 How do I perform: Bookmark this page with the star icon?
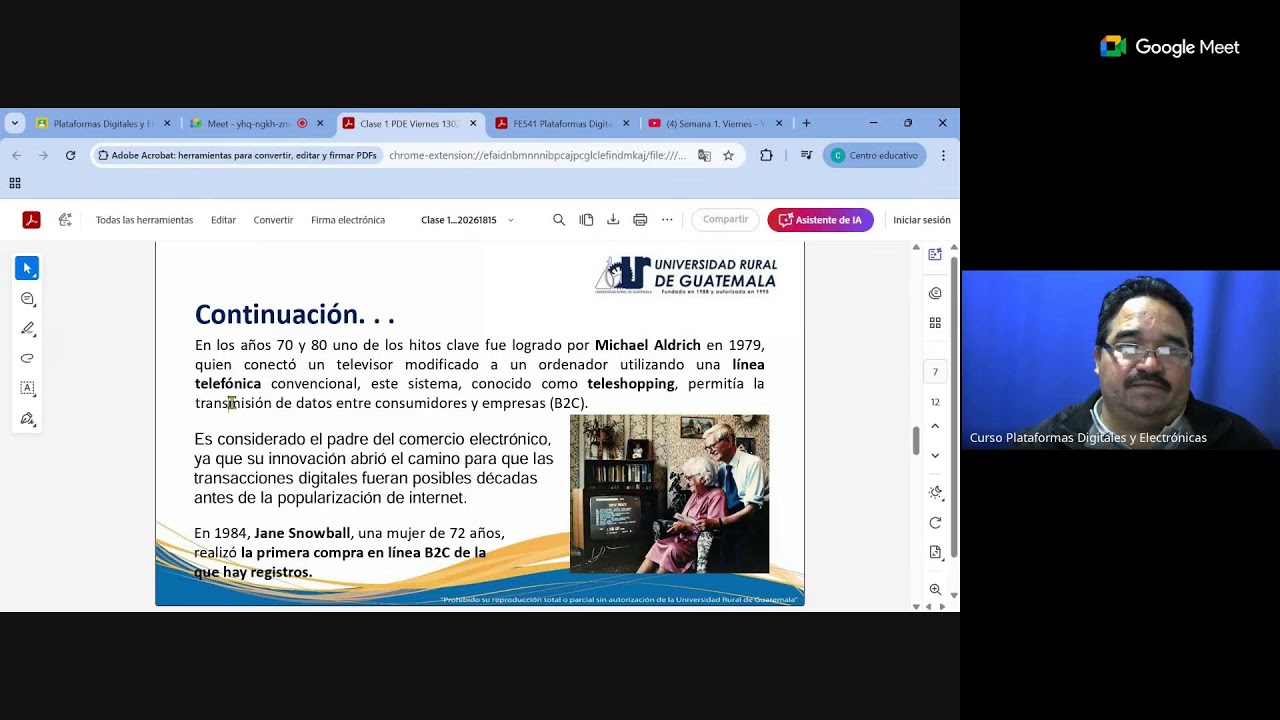tap(728, 155)
